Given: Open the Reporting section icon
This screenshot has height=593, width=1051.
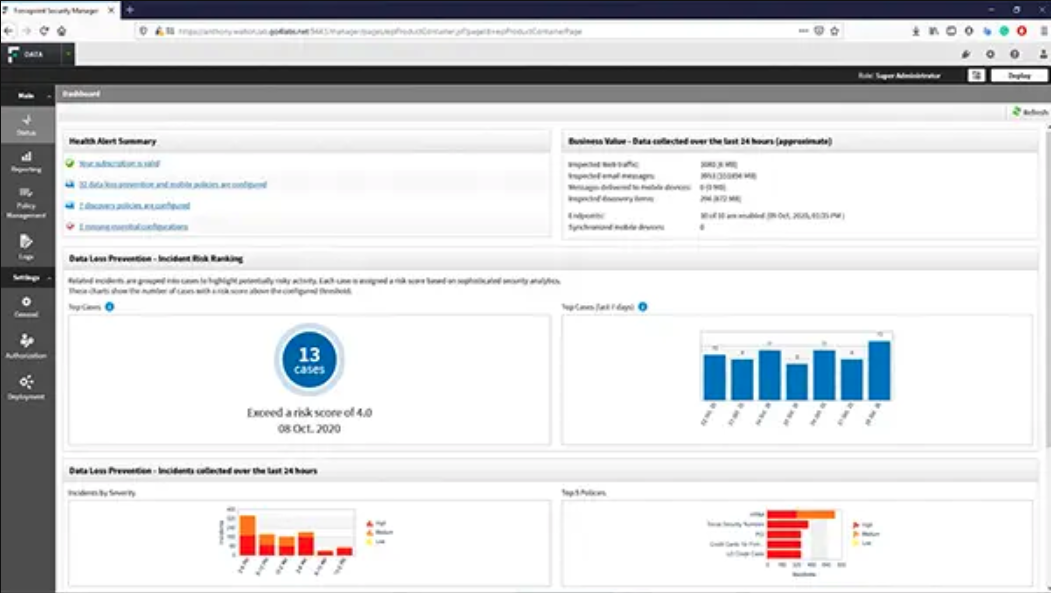Looking at the screenshot, I should (x=27, y=158).
